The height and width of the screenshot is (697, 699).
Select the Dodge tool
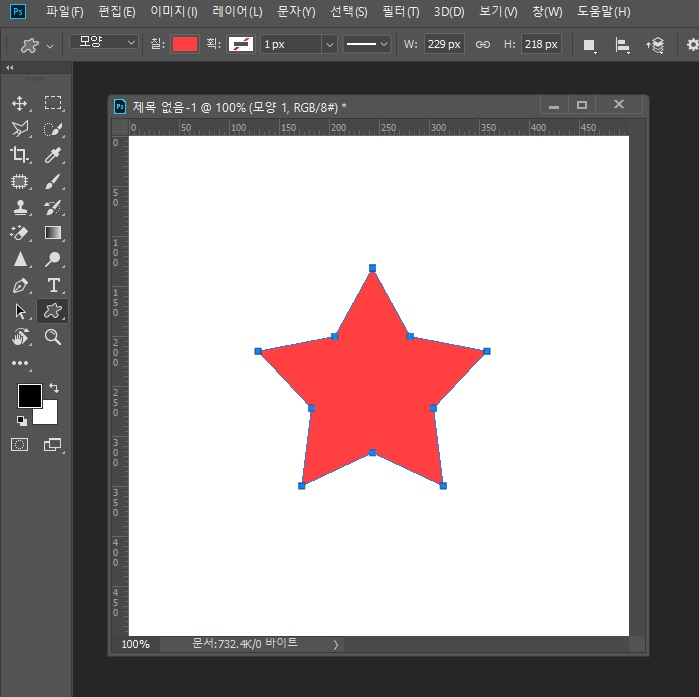coord(53,259)
